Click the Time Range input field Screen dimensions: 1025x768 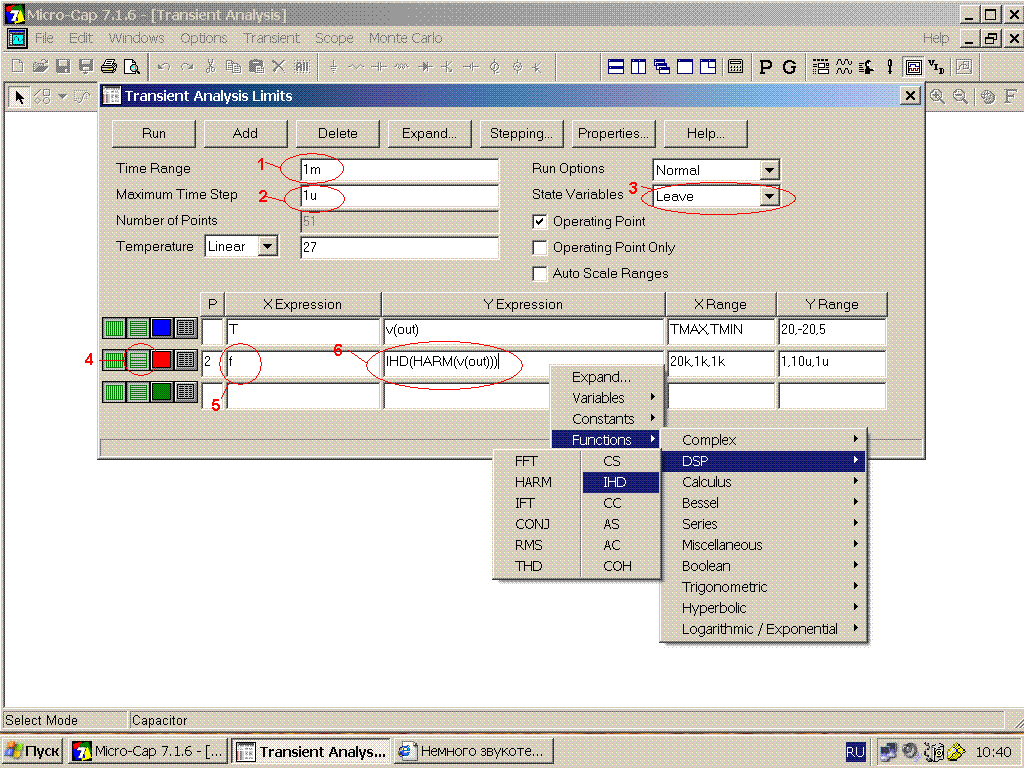pyautogui.click(x=400, y=170)
